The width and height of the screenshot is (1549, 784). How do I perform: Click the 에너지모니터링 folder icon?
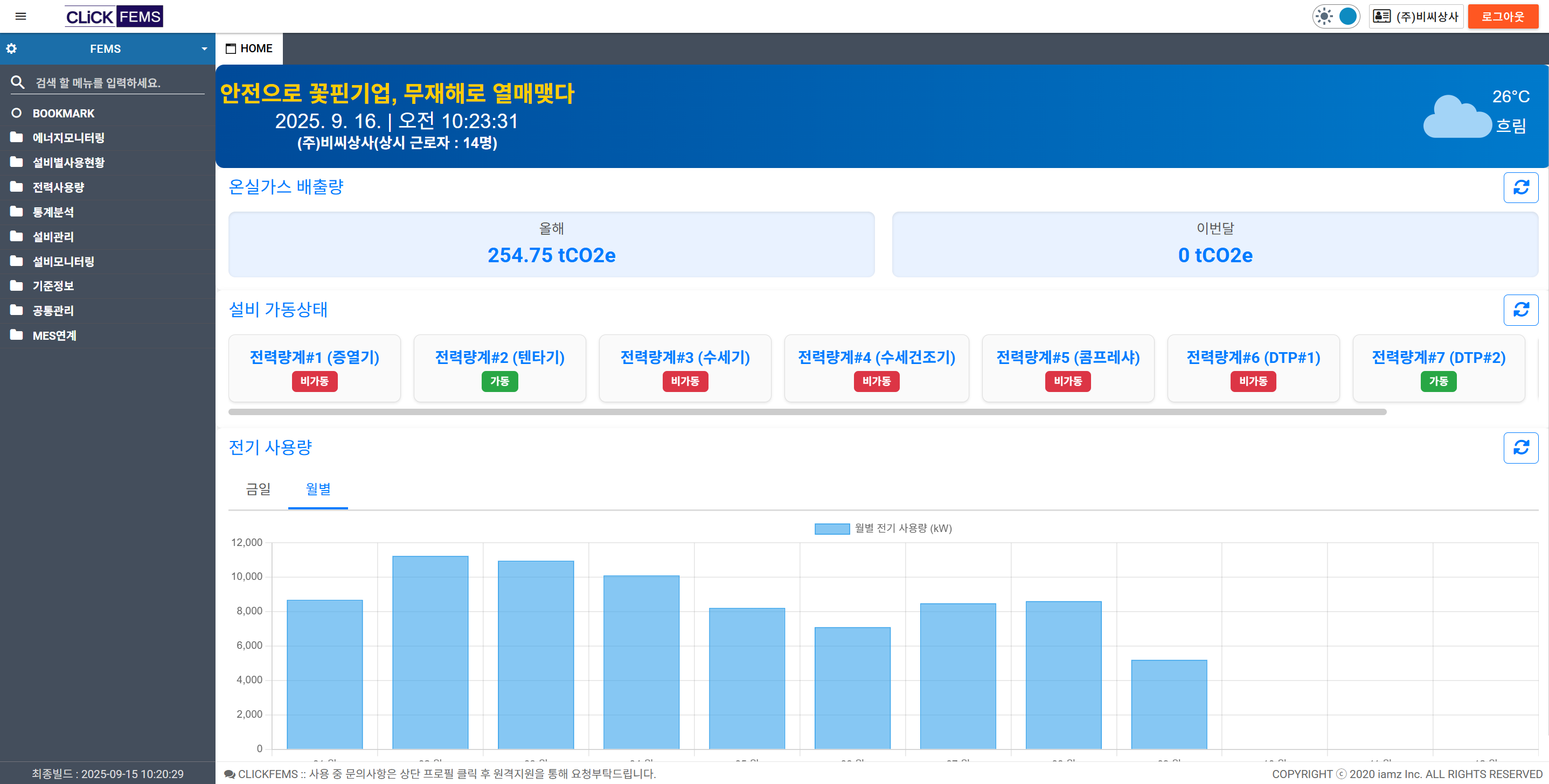tap(16, 137)
